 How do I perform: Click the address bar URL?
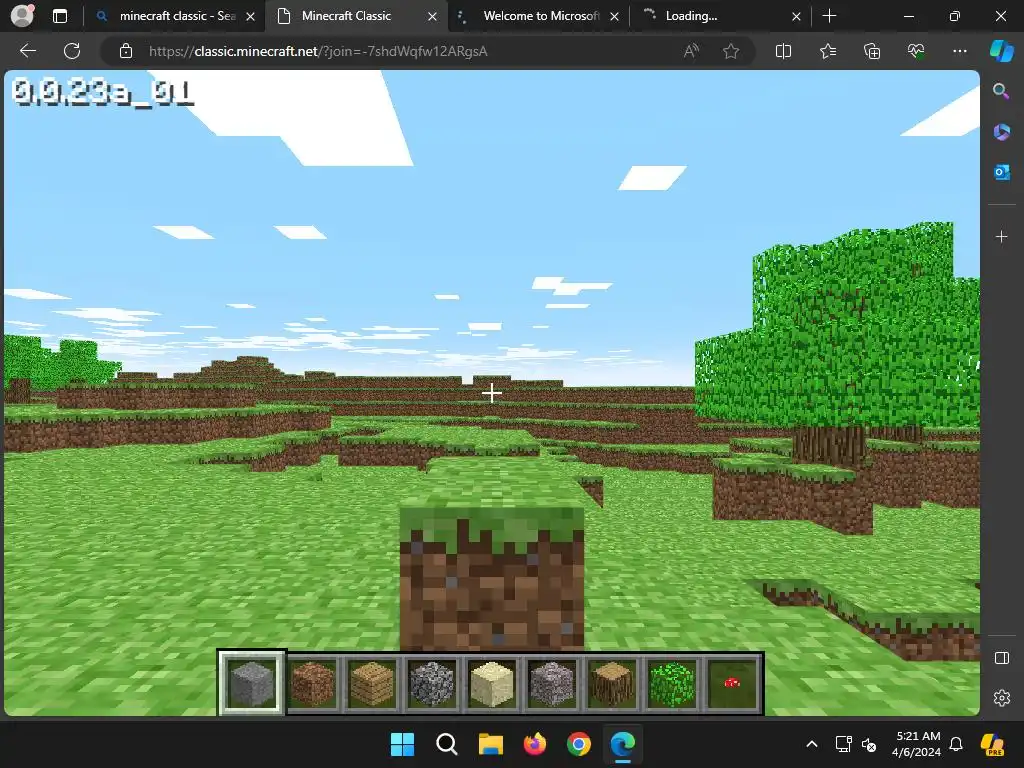[318, 51]
